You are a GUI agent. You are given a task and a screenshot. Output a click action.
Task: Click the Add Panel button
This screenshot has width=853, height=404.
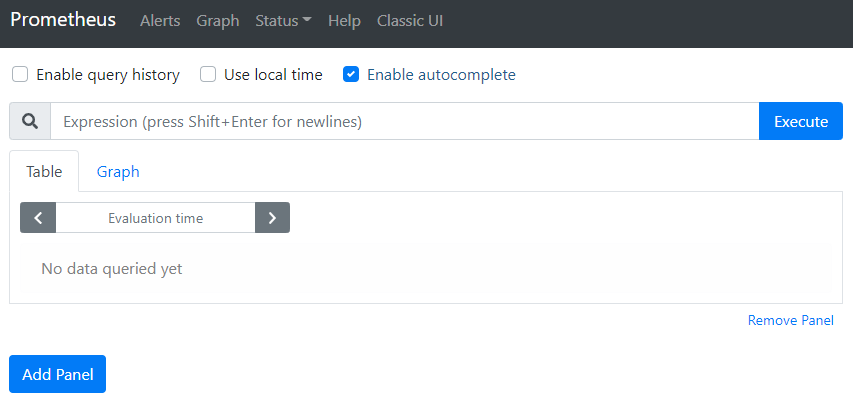[x=58, y=374]
